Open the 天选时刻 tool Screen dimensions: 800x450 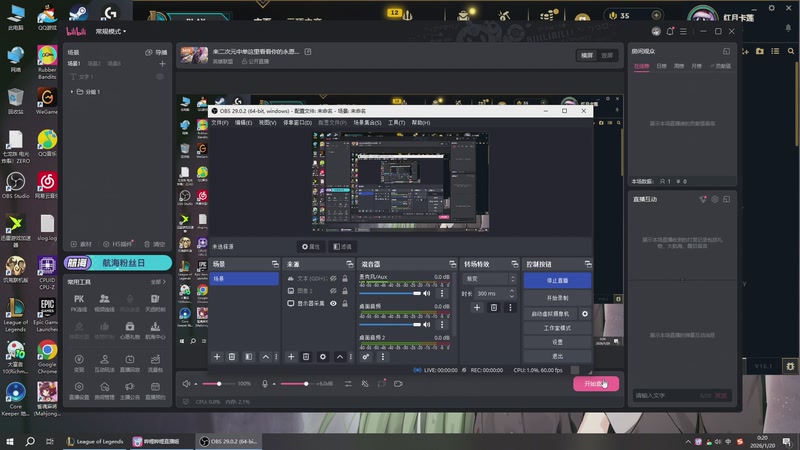coord(155,303)
